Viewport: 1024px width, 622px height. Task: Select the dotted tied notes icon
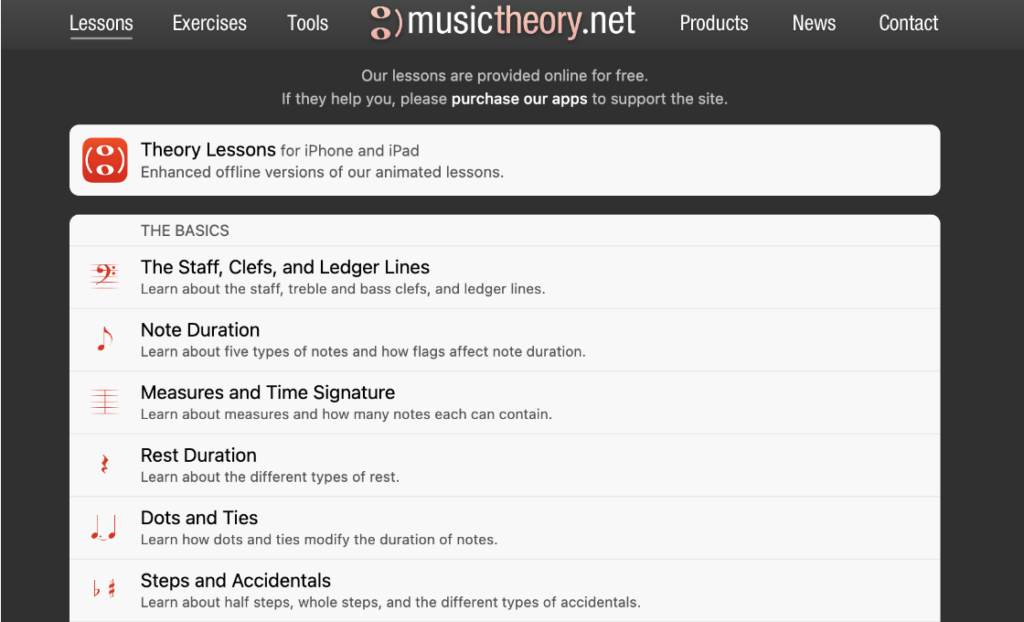coord(104,527)
